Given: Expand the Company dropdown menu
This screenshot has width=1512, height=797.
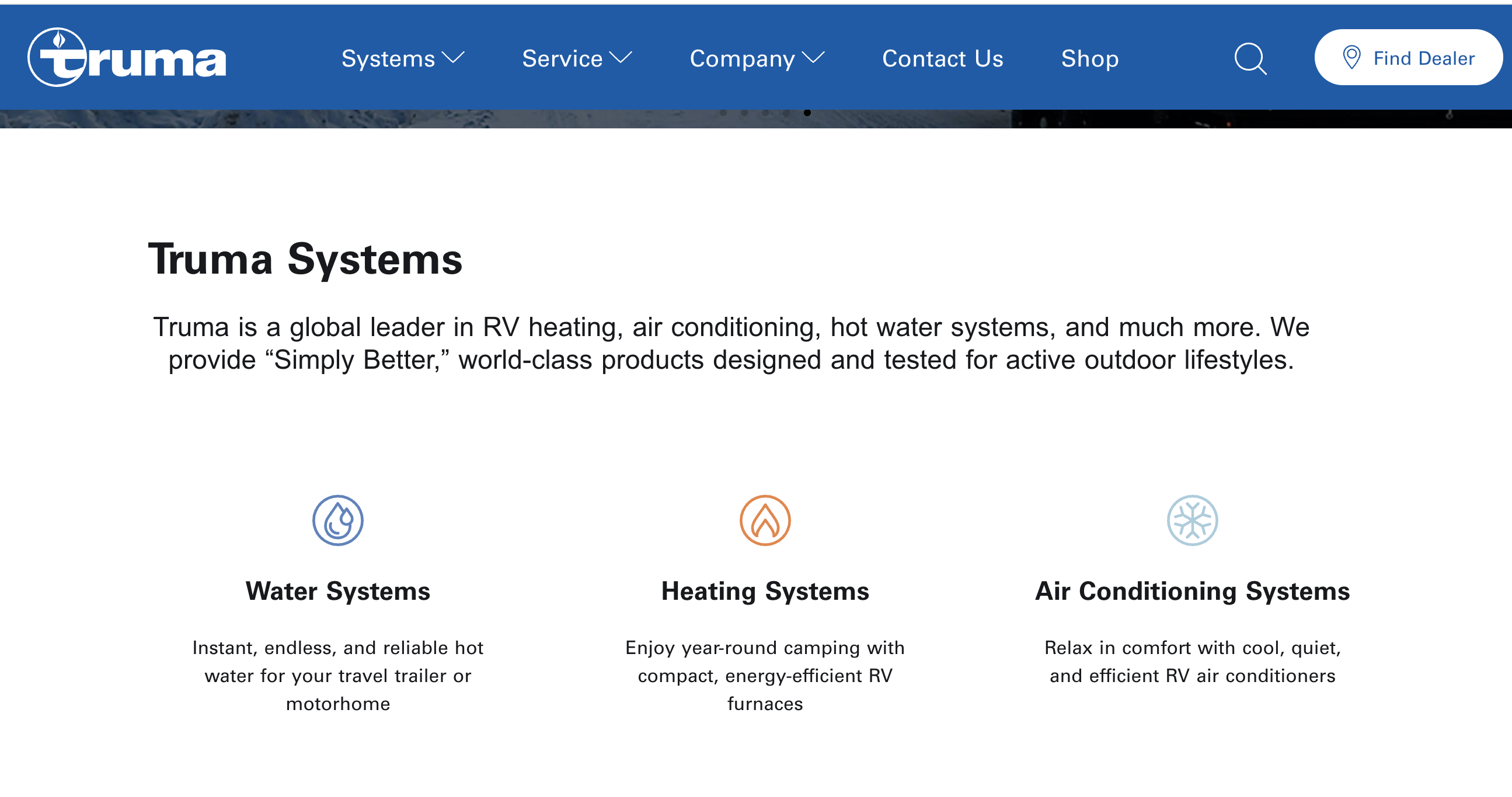Looking at the screenshot, I should click(x=757, y=58).
